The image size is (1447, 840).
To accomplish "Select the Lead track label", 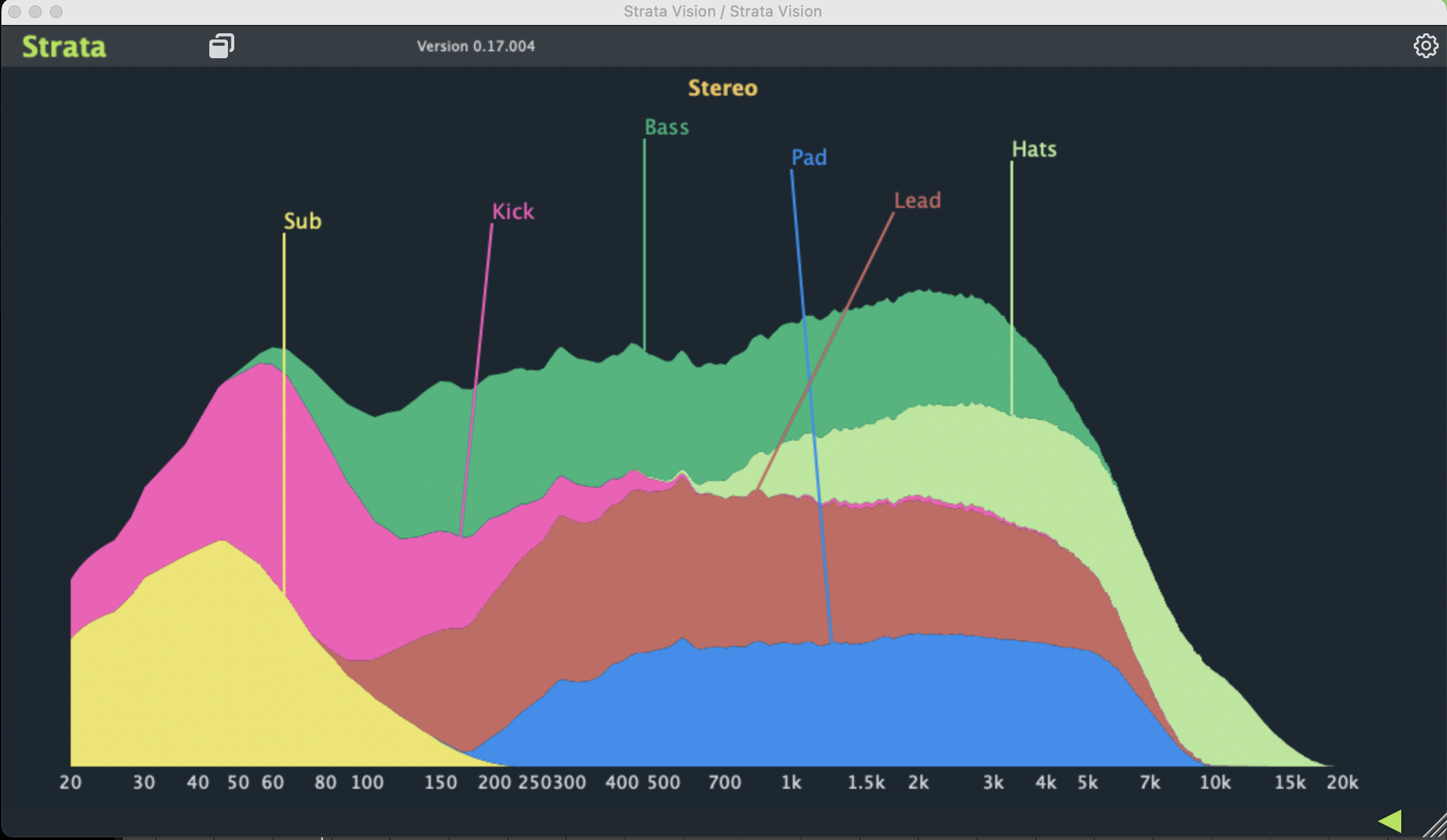I will click(917, 201).
